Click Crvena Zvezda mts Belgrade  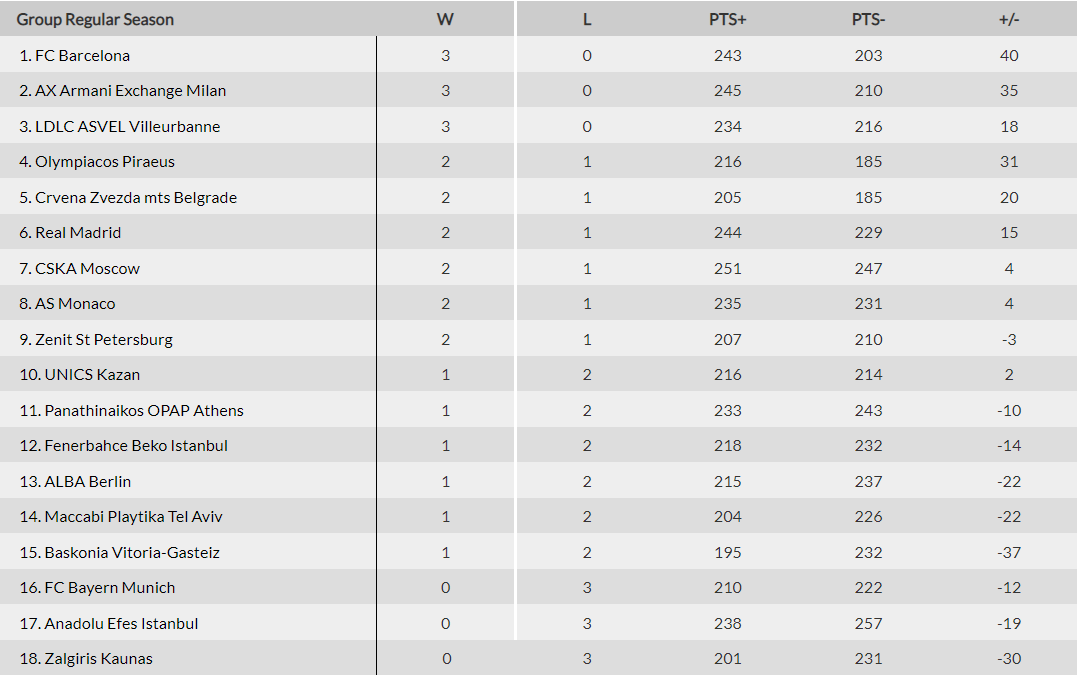(136, 198)
